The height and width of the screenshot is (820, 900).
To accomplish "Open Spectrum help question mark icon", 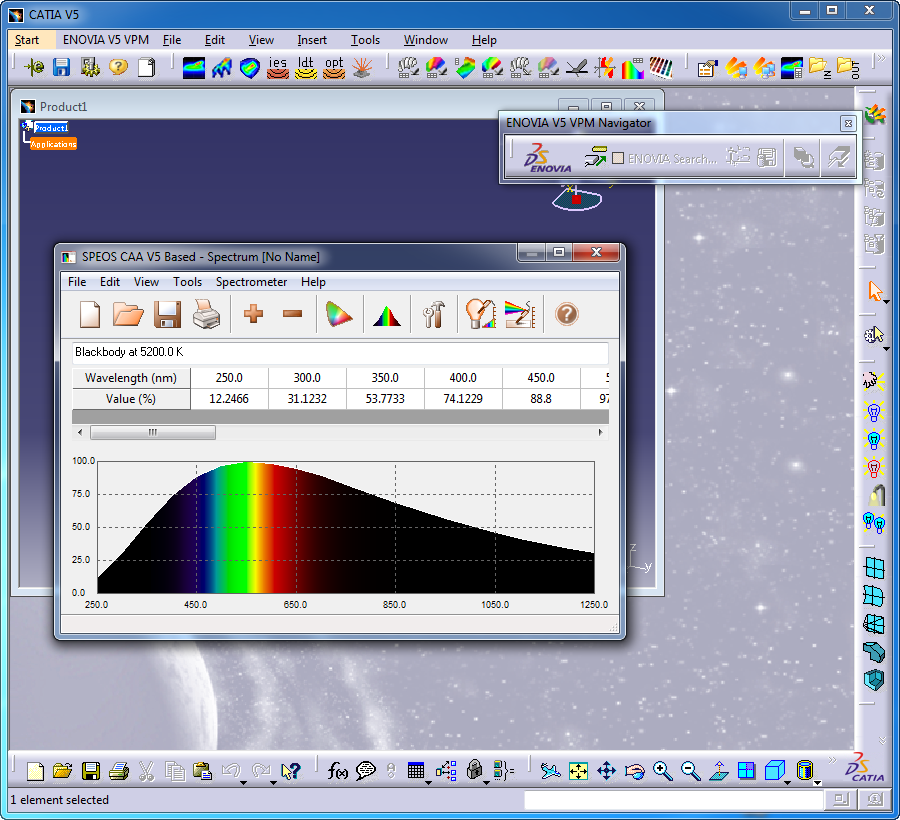I will 567,314.
